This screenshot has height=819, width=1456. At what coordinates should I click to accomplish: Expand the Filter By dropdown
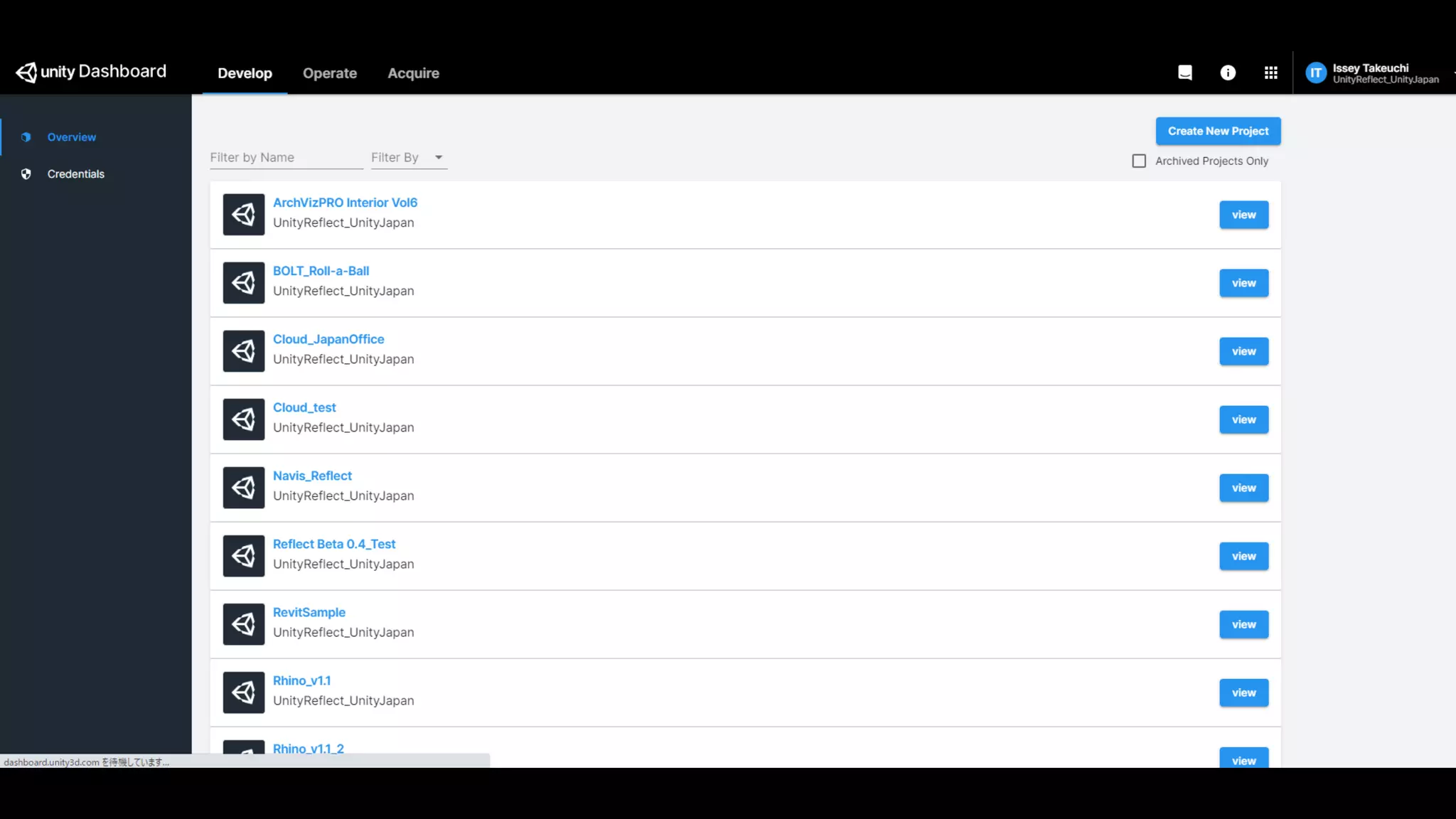click(408, 158)
